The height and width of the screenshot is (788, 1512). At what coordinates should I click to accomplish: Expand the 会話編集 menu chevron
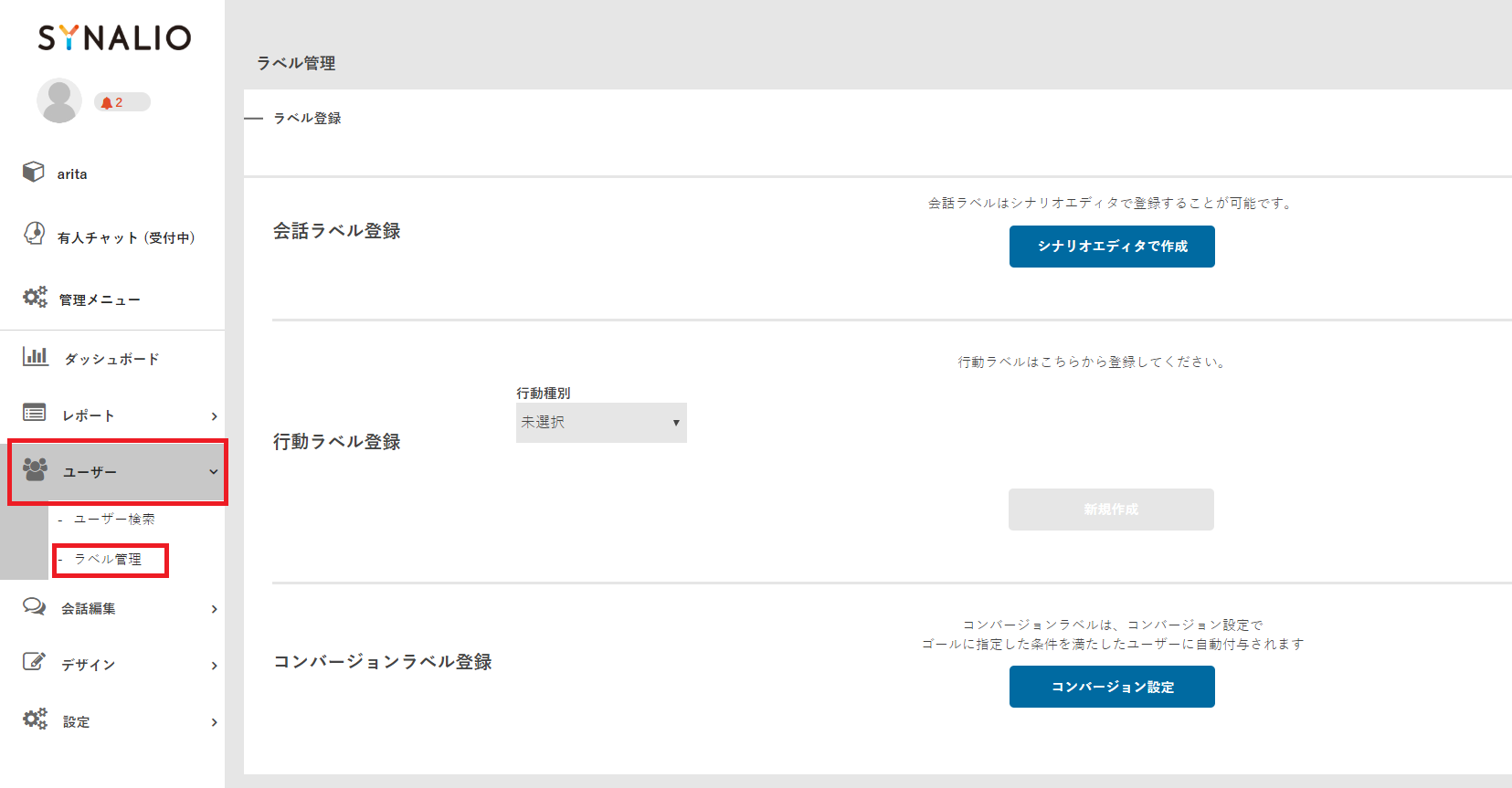coord(214,609)
